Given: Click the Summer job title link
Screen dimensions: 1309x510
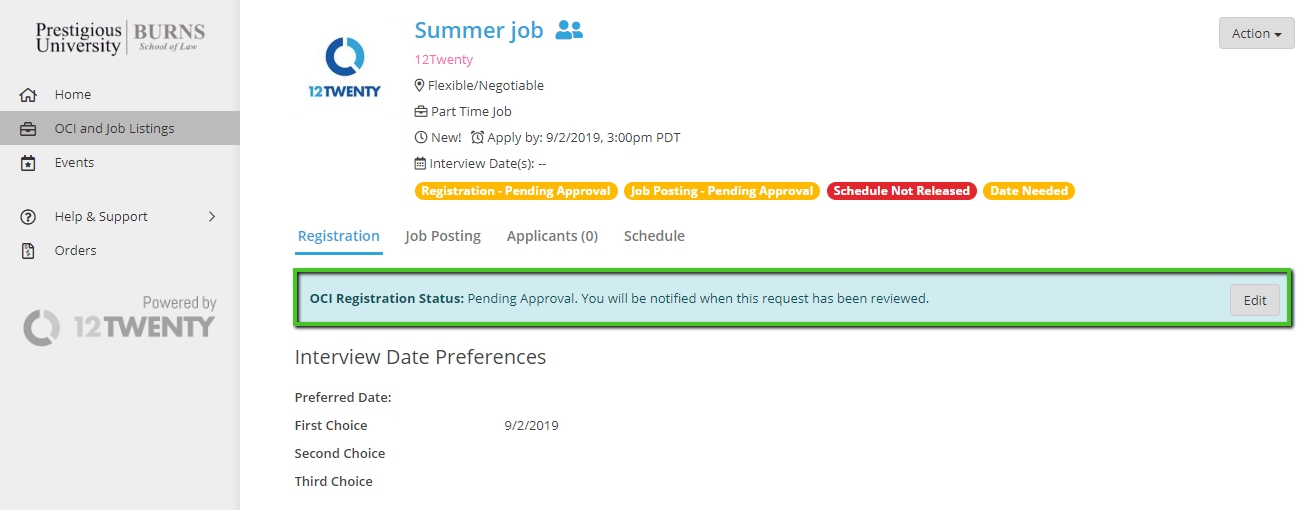Looking at the screenshot, I should tap(479, 31).
